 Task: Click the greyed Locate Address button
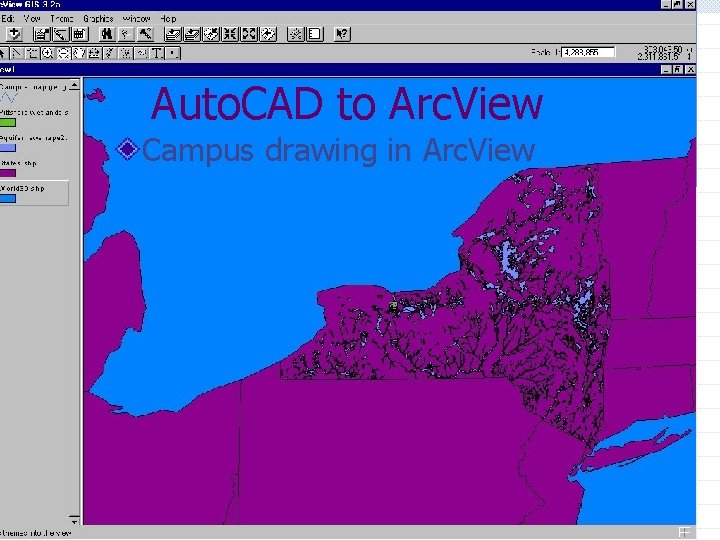click(126, 34)
